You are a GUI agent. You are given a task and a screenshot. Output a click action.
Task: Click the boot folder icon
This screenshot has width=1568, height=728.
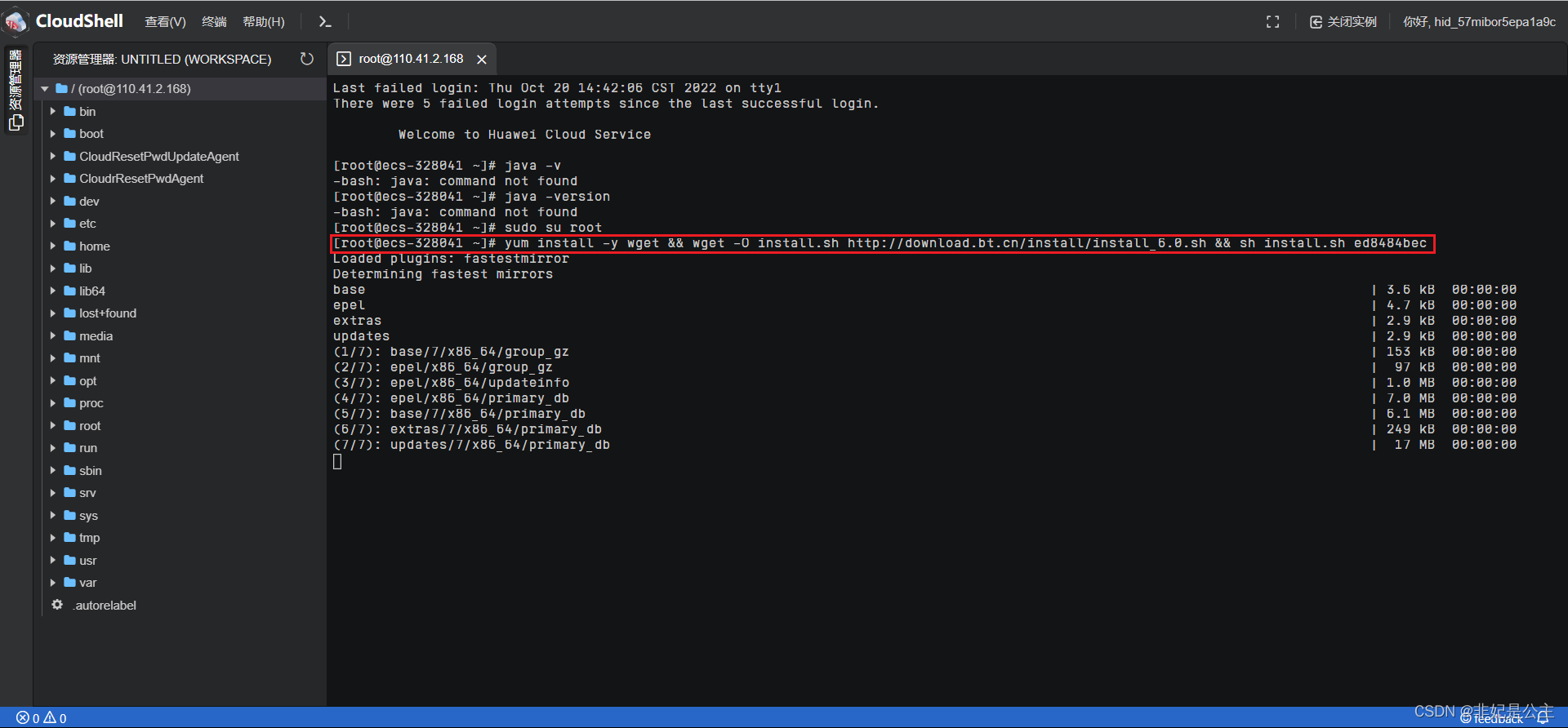pyautogui.click(x=69, y=133)
